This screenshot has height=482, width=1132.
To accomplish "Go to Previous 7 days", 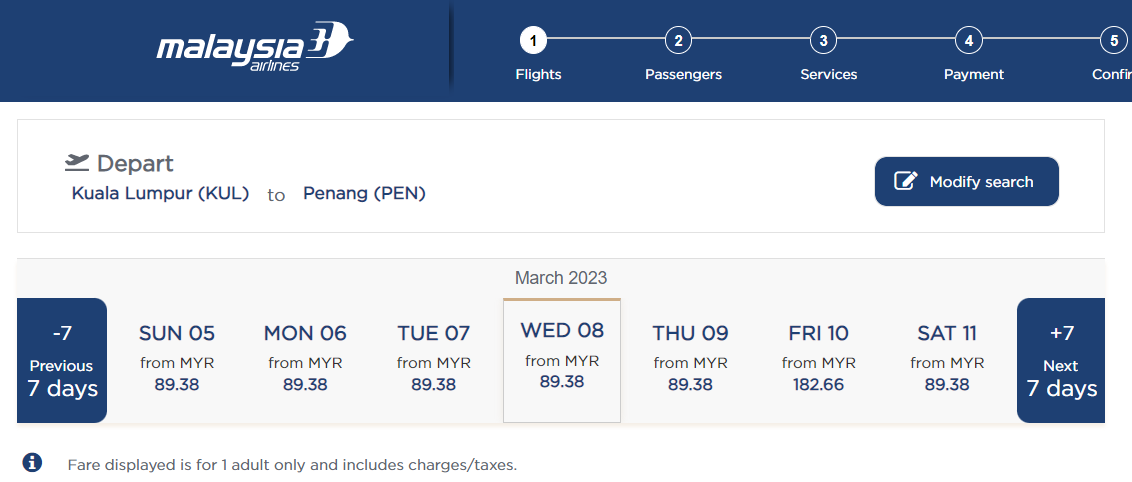I will pos(62,360).
